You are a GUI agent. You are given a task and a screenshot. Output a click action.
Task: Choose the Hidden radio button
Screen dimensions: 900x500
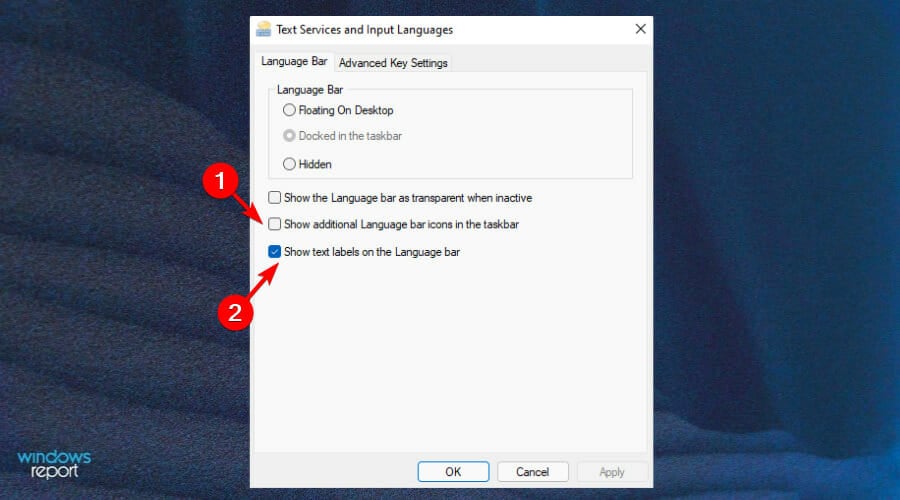289,164
